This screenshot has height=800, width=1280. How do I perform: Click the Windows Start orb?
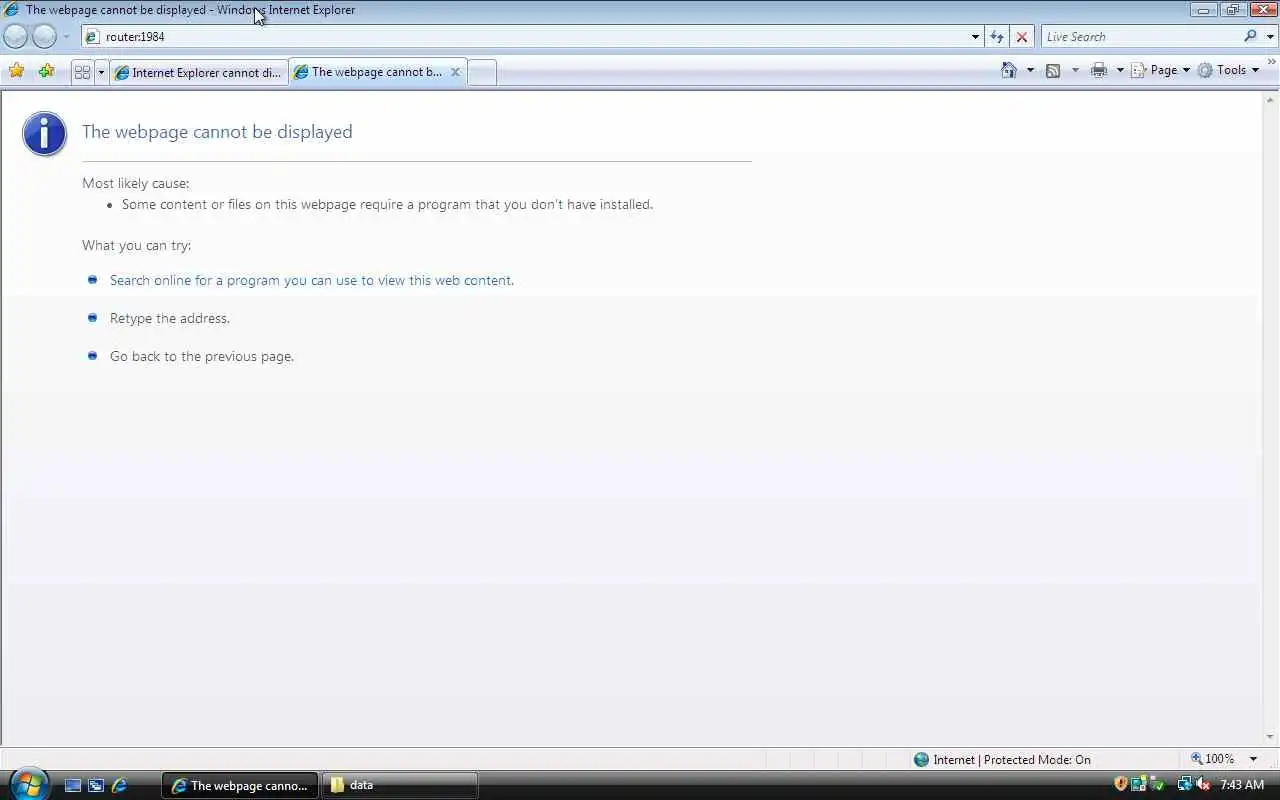(x=27, y=783)
